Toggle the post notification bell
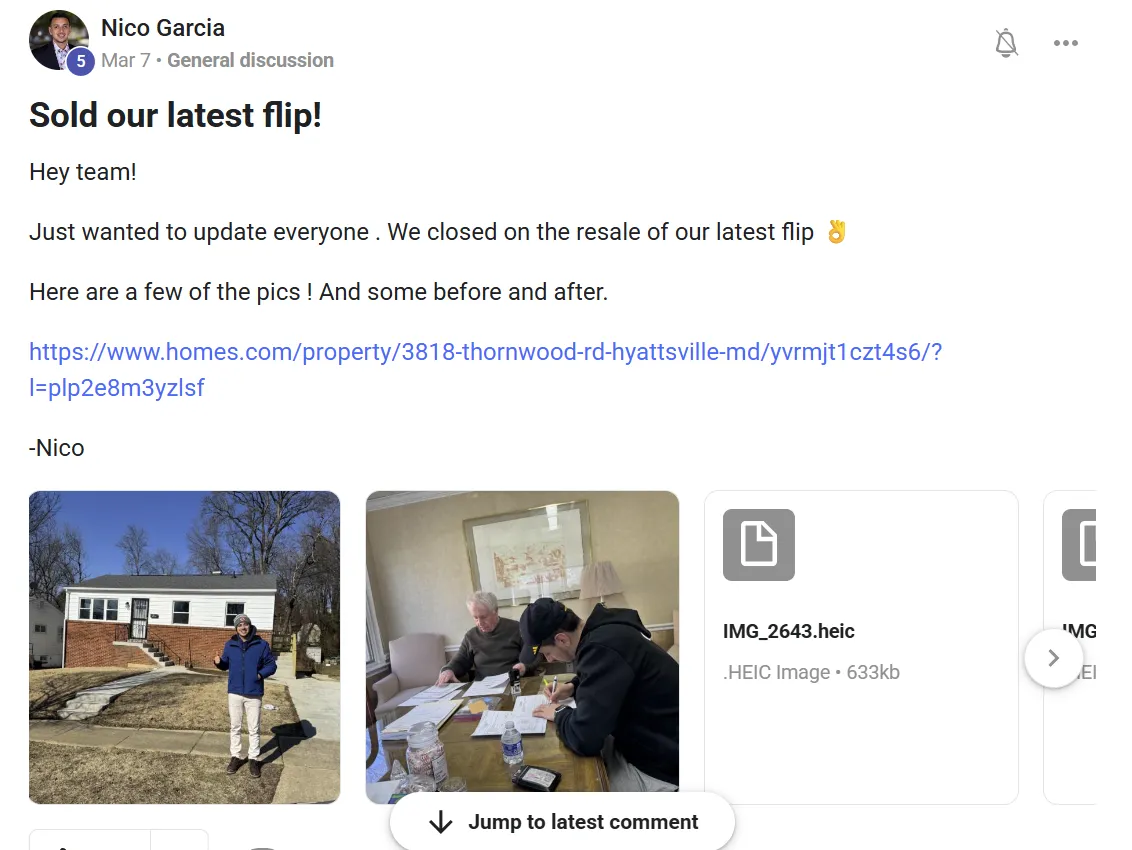 click(1006, 43)
